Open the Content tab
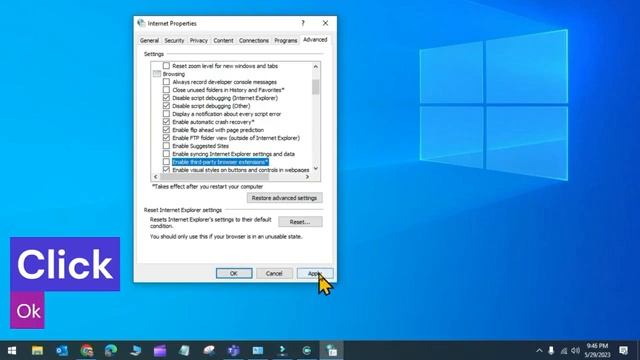This screenshot has height=360, width=640. tap(223, 40)
